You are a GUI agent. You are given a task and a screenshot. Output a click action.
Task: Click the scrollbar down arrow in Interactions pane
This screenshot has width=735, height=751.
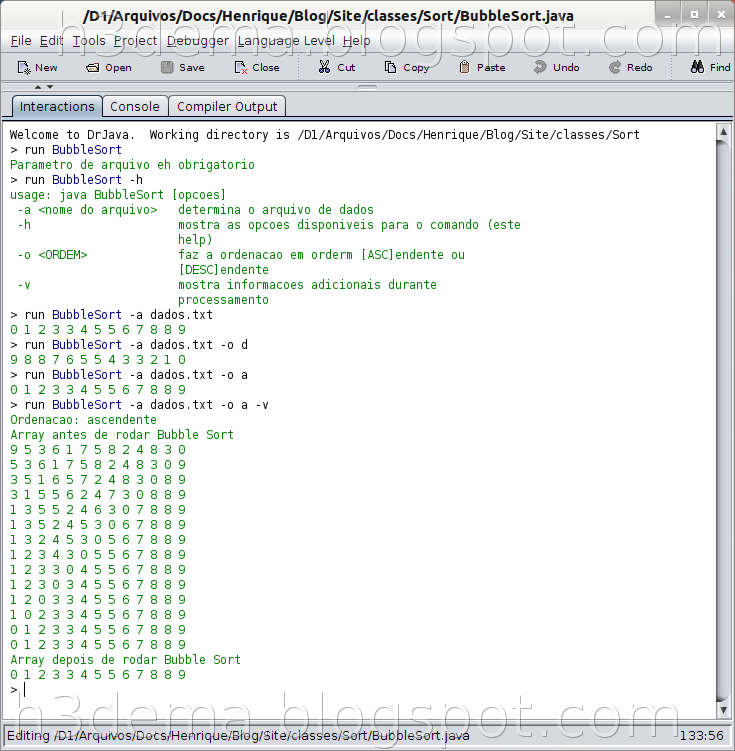[723, 709]
